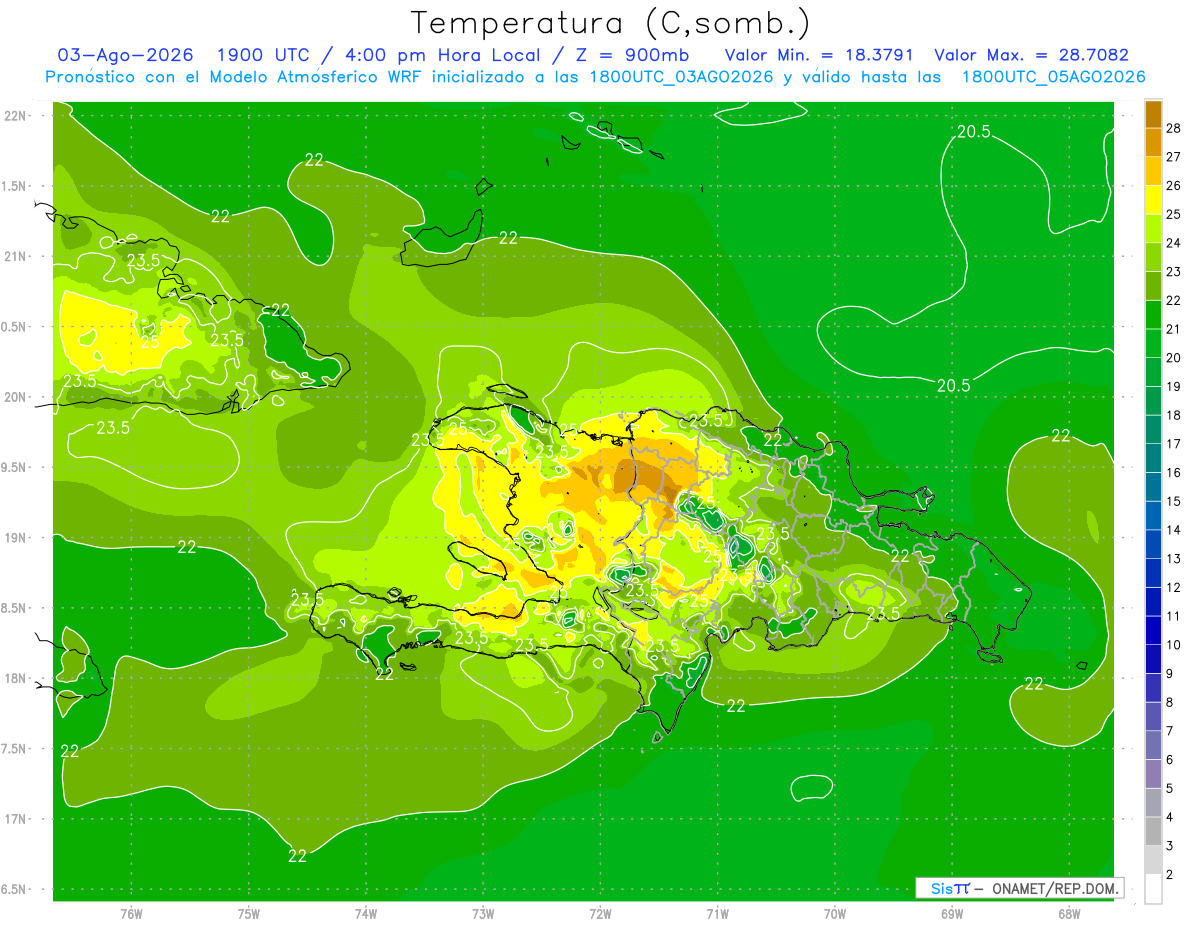Screen dimensions: 1200x927
Task: Select the blue swatch between legend values 13 and 14
Action: (1154, 544)
